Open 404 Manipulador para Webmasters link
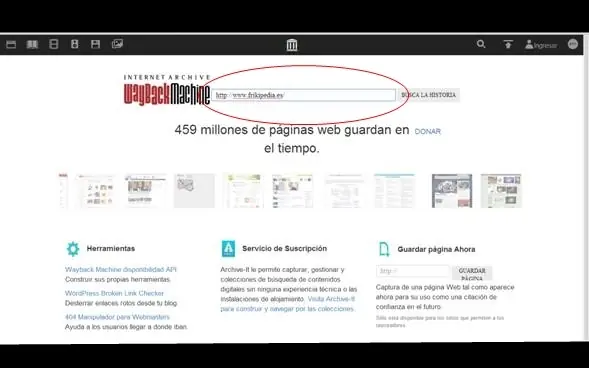Viewport: 589px width, 368px height. (x=117, y=317)
